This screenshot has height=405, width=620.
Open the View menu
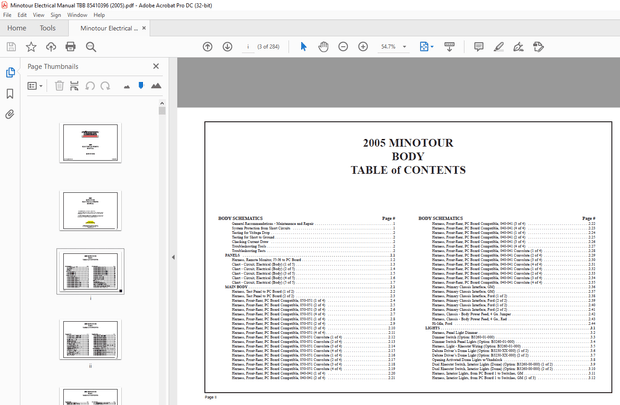tap(38, 15)
